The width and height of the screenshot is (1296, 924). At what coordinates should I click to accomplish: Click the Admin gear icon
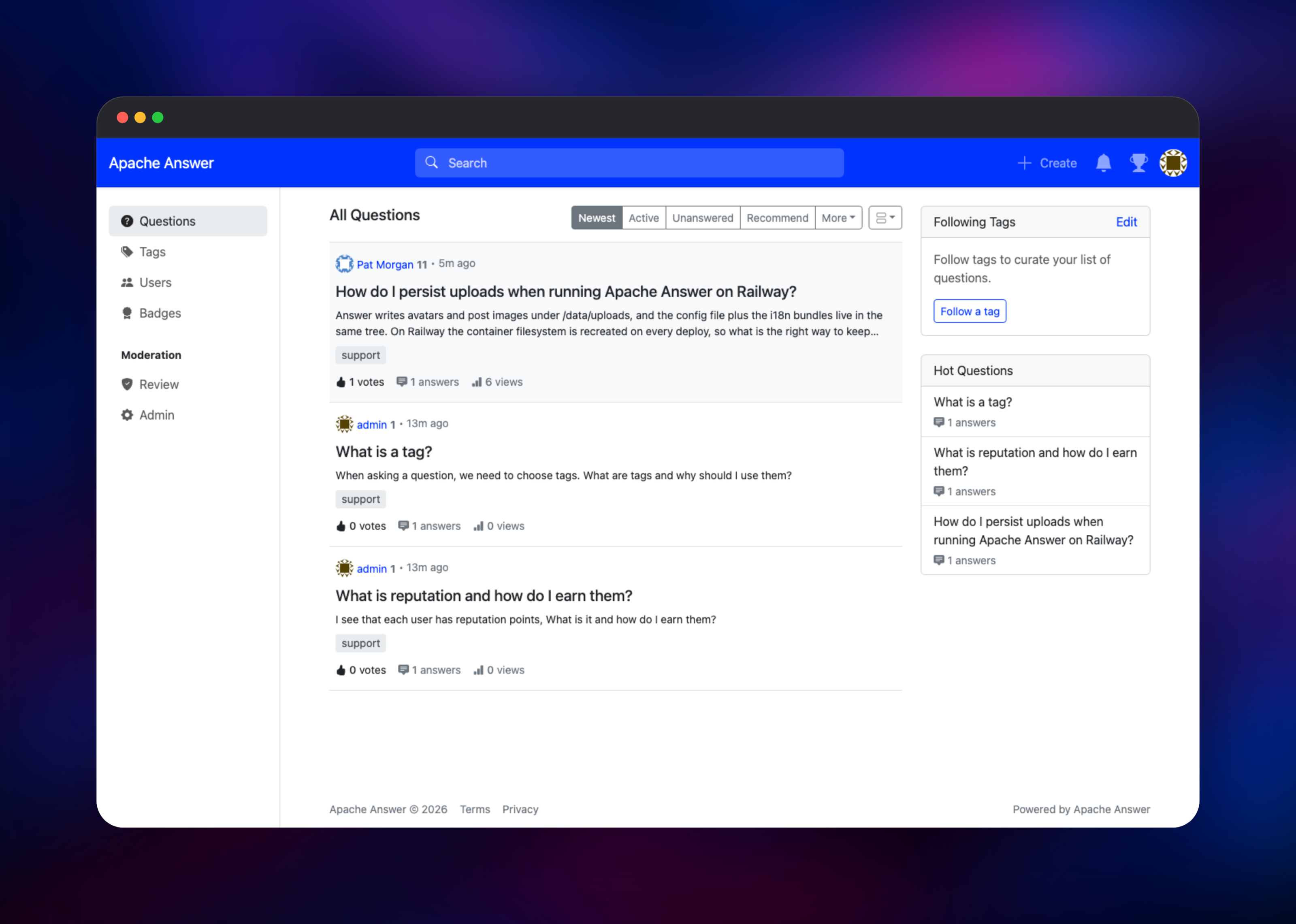point(127,415)
